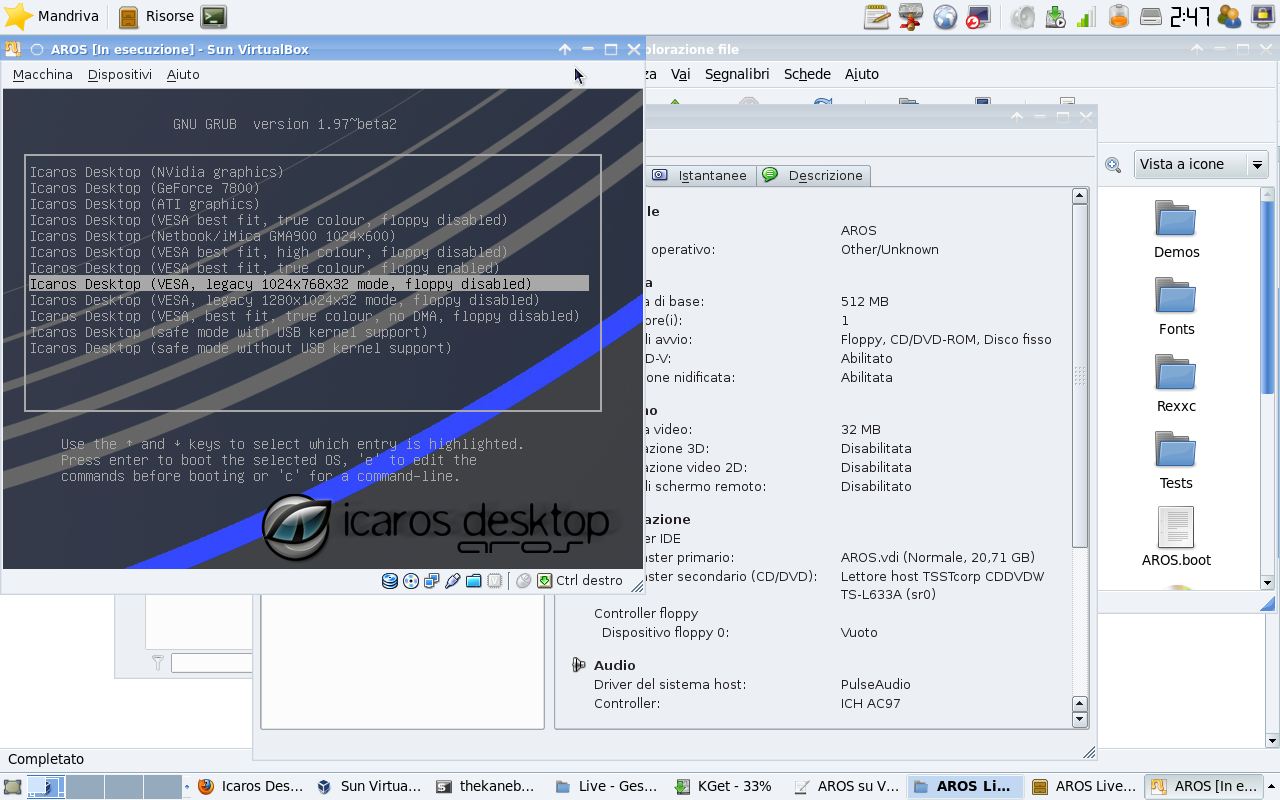Open the Segnalibri menu in file manager

click(x=737, y=74)
